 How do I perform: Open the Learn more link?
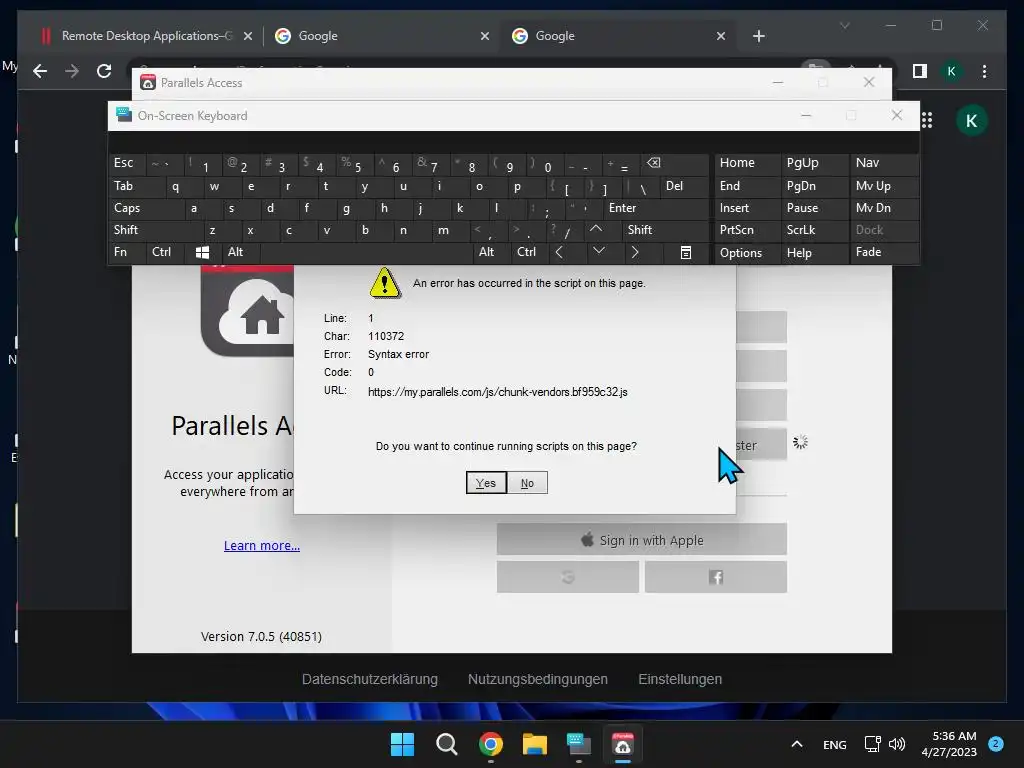[262, 545]
